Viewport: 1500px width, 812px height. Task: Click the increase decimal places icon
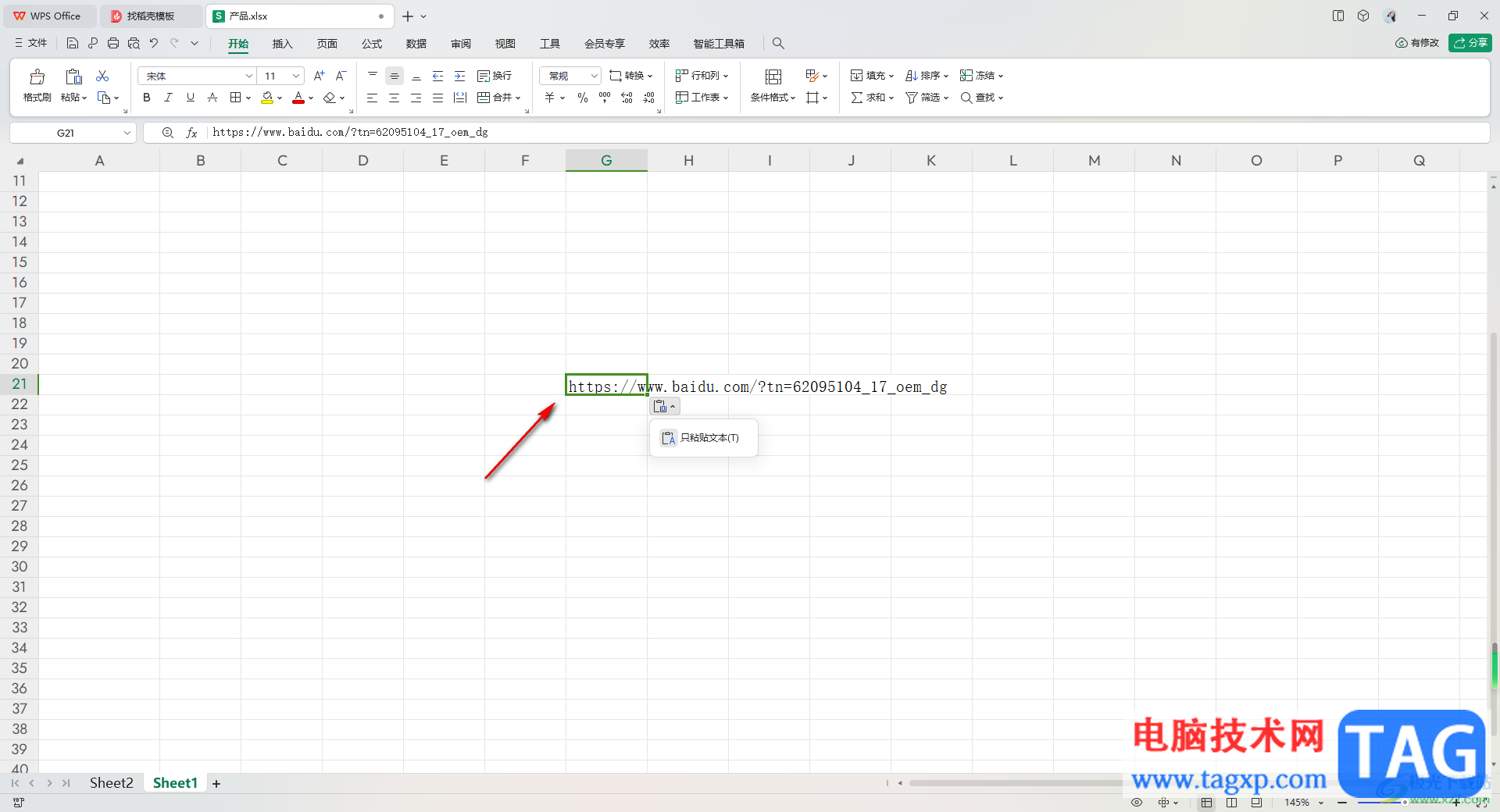(x=627, y=98)
